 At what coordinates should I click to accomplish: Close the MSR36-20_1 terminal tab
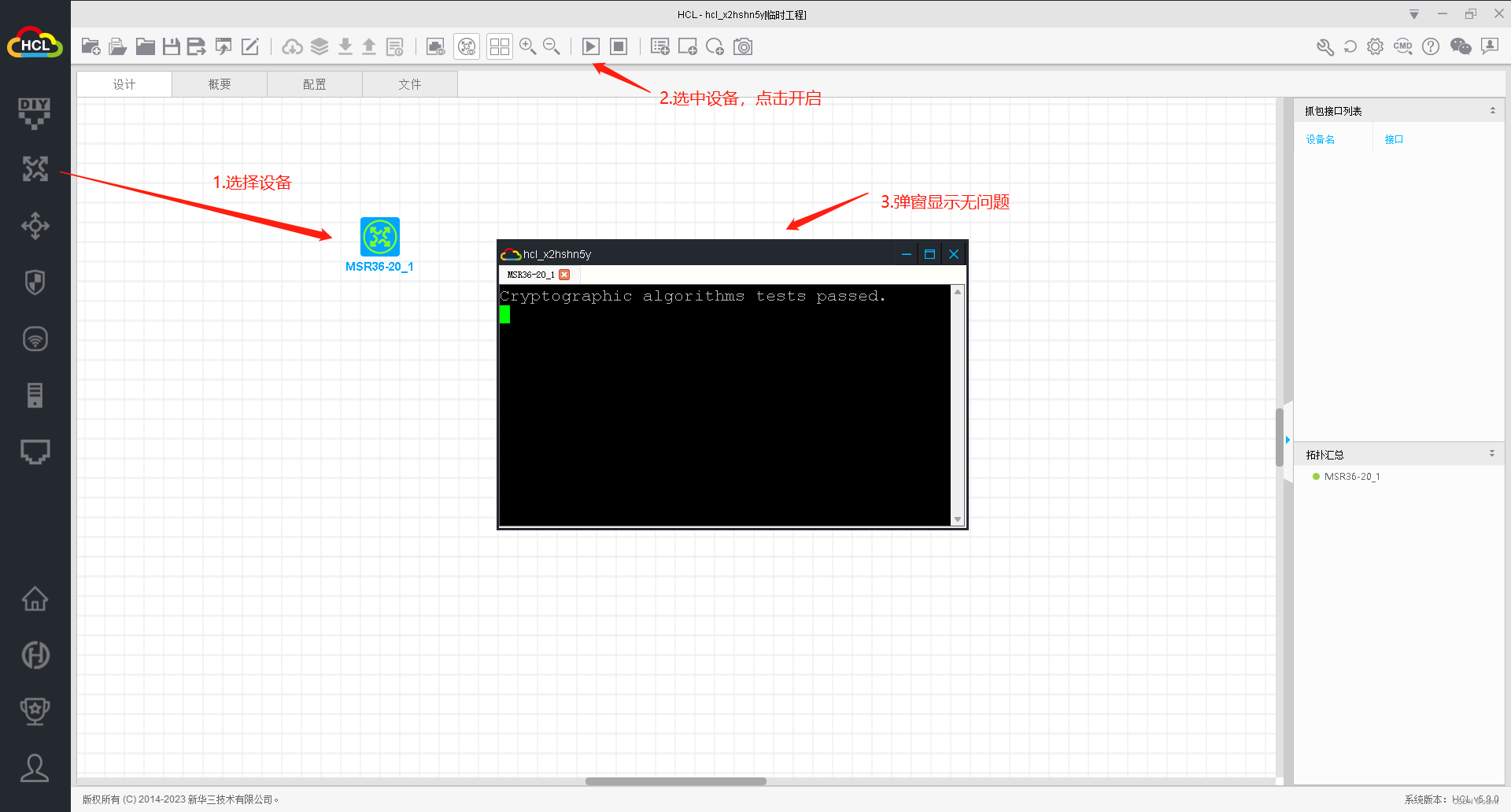pos(564,275)
